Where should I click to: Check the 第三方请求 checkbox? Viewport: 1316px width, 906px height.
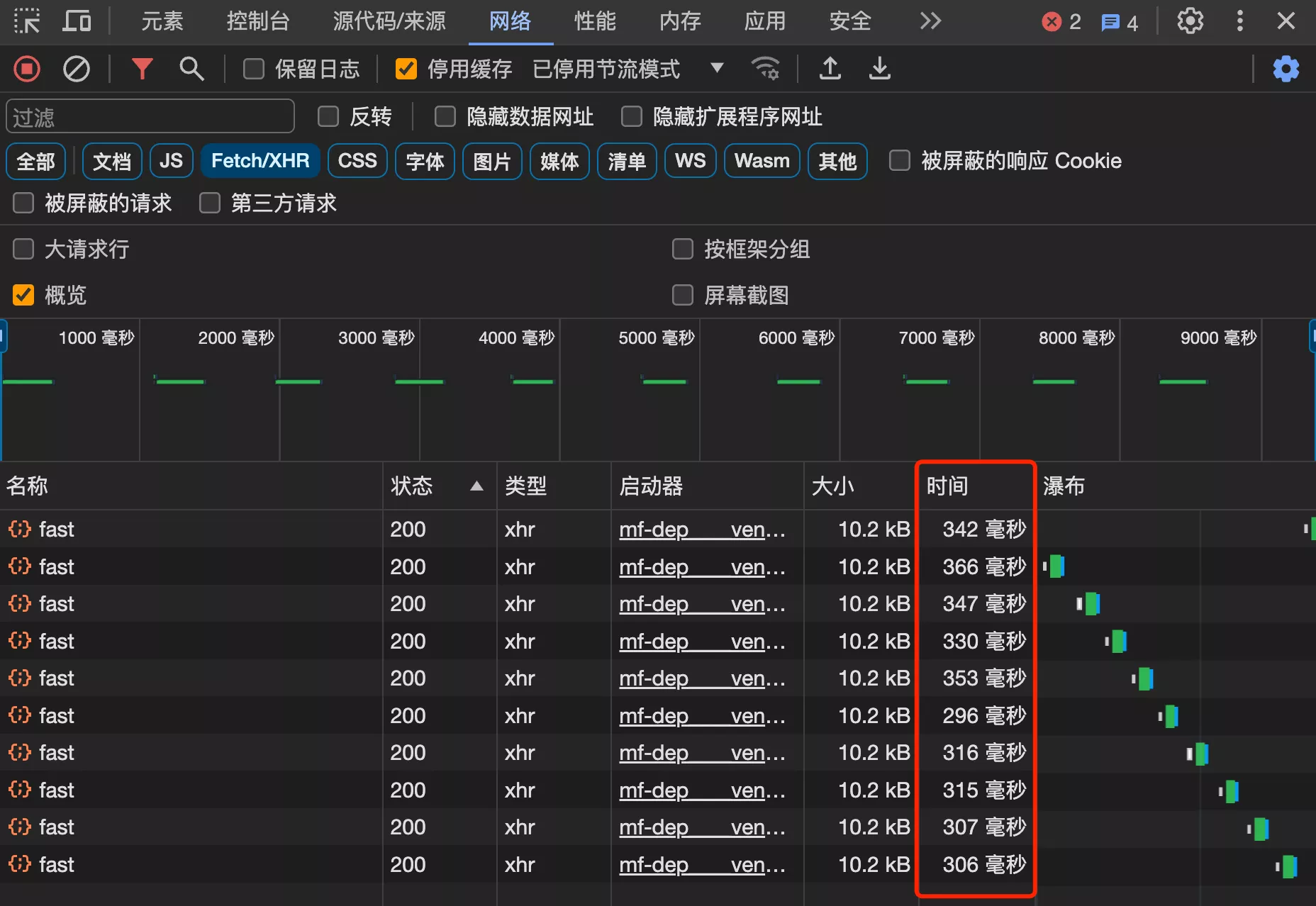click(210, 203)
